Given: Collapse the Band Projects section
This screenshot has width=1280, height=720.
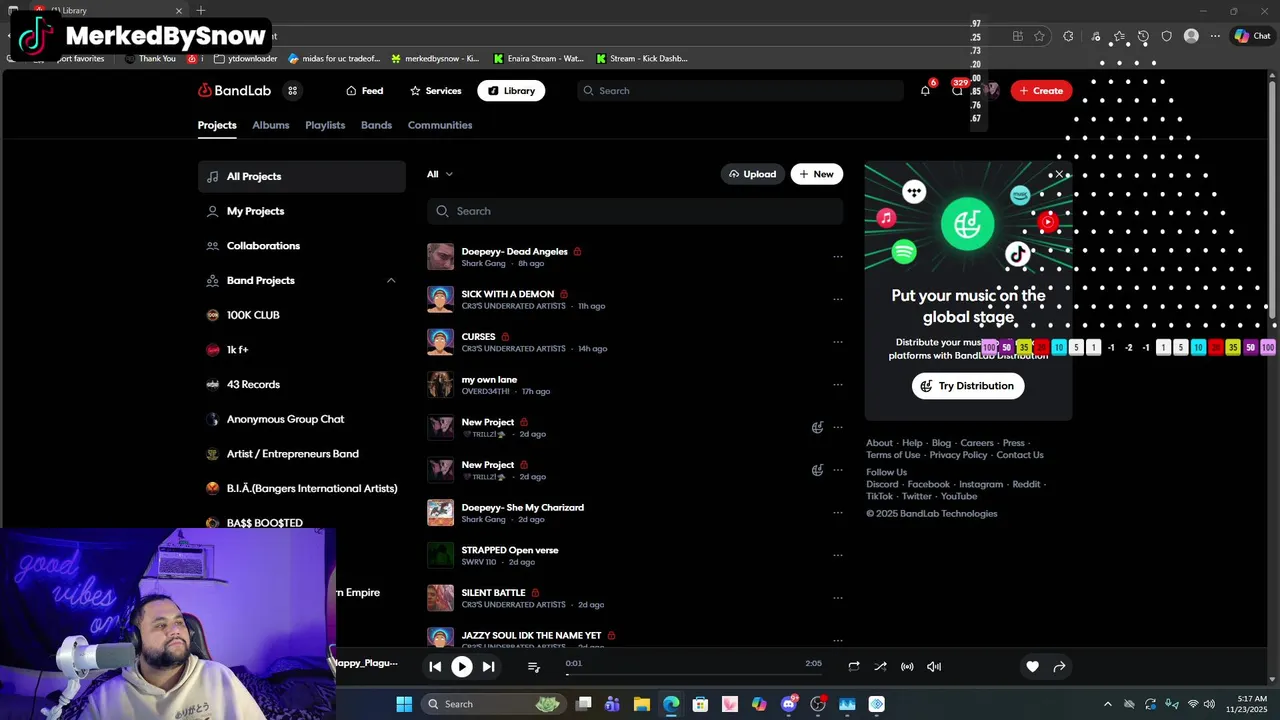Looking at the screenshot, I should click(x=391, y=280).
